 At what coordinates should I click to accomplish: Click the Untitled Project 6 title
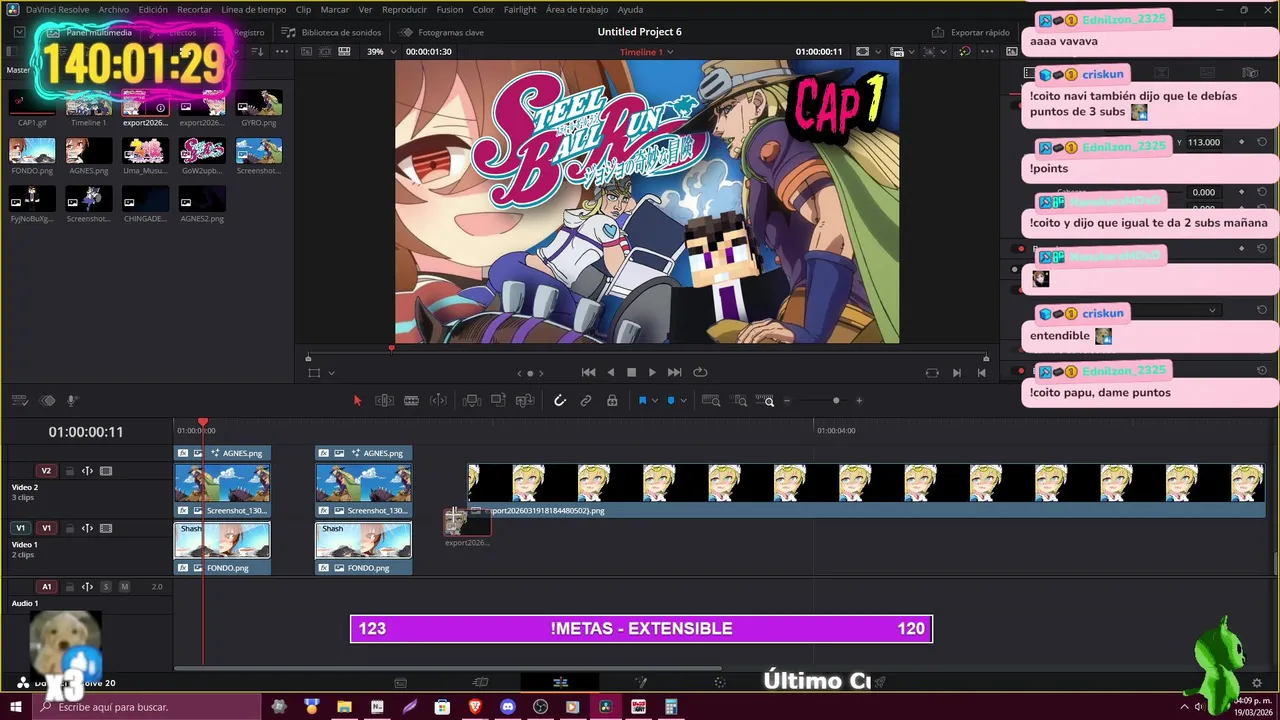pyautogui.click(x=639, y=32)
